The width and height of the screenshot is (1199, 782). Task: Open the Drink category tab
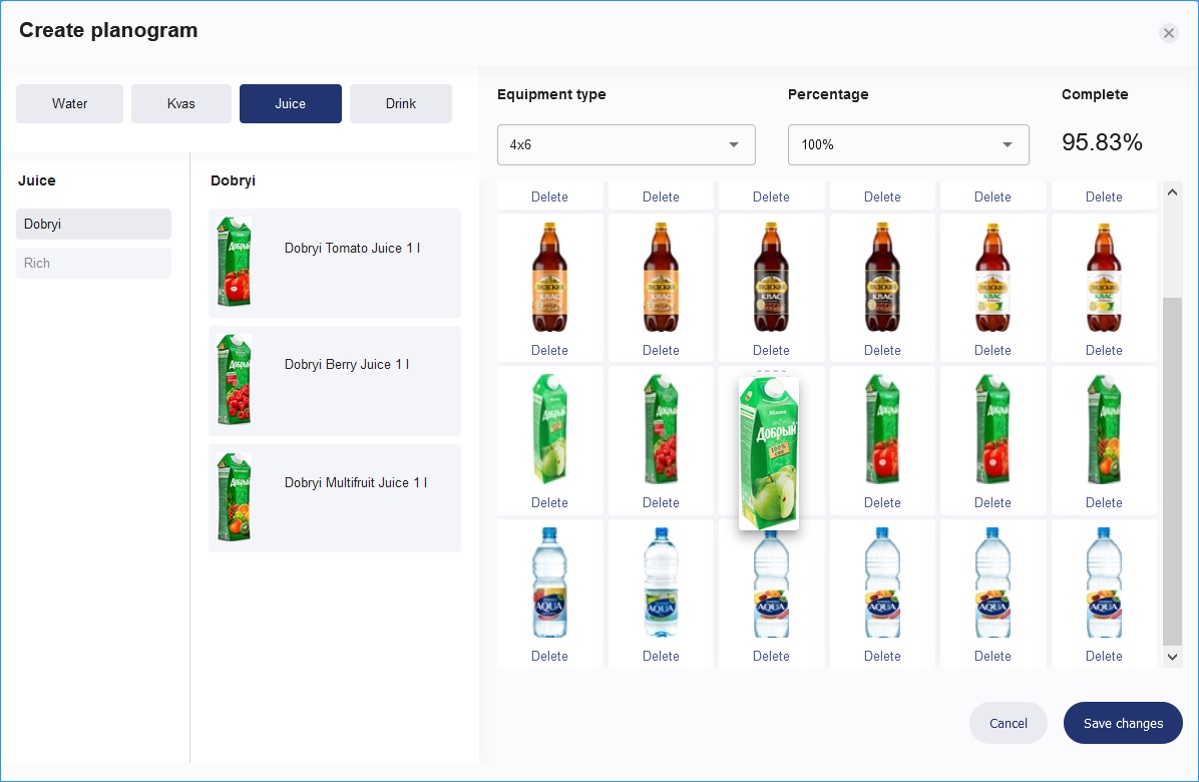(x=400, y=104)
